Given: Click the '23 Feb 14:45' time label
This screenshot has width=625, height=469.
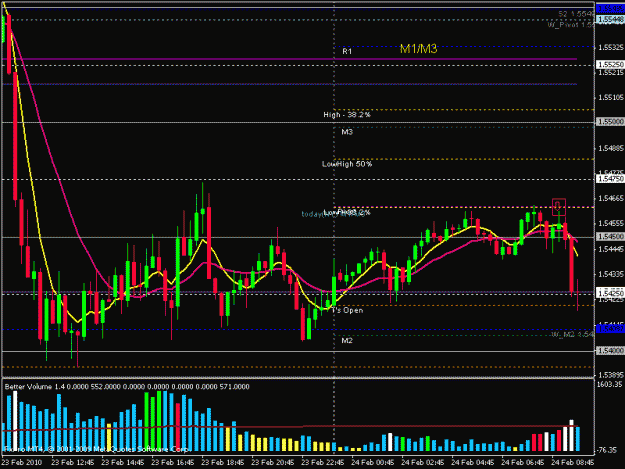Looking at the screenshot, I should (123, 462).
